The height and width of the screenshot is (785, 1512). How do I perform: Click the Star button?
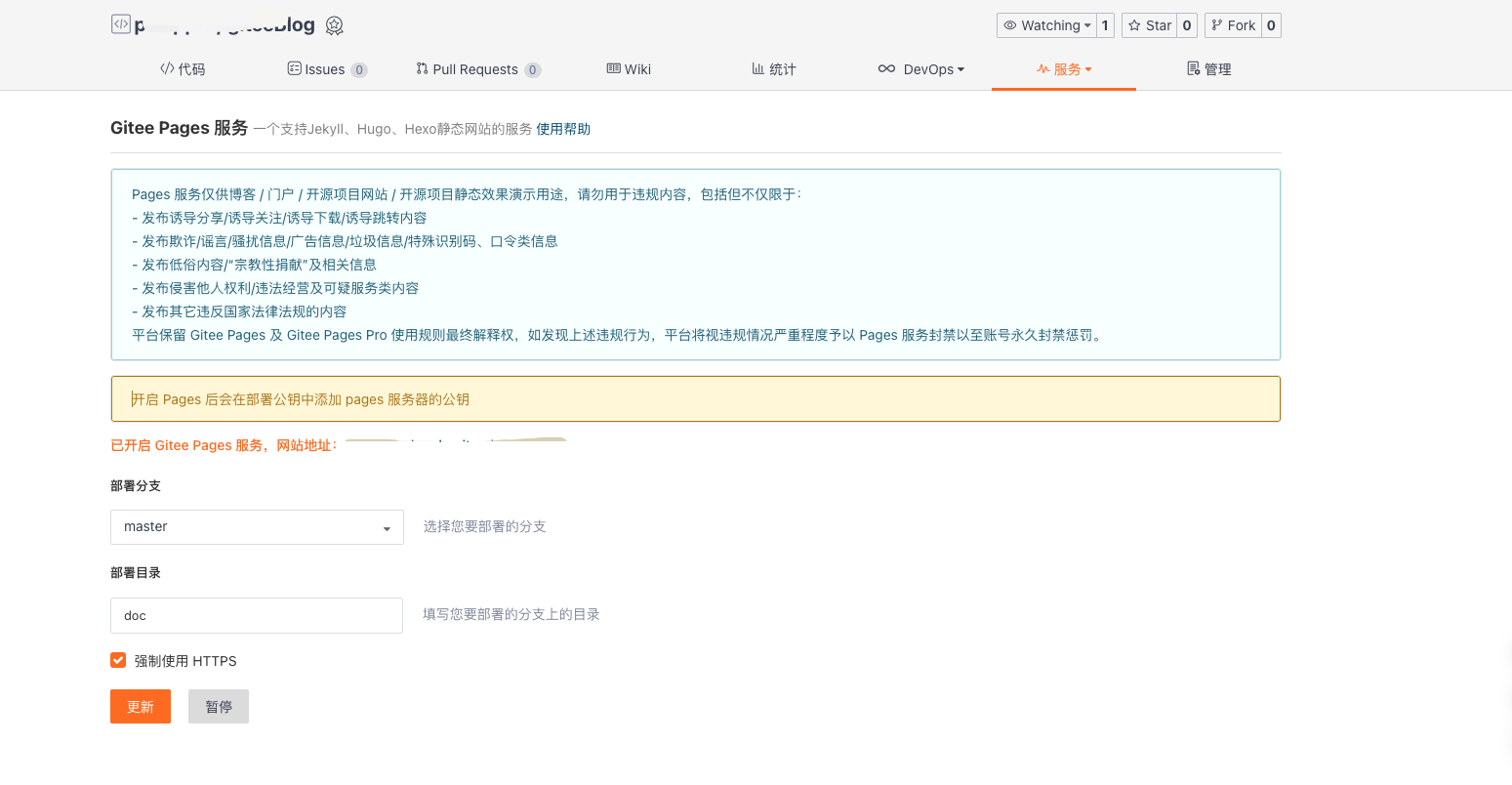point(1149,25)
